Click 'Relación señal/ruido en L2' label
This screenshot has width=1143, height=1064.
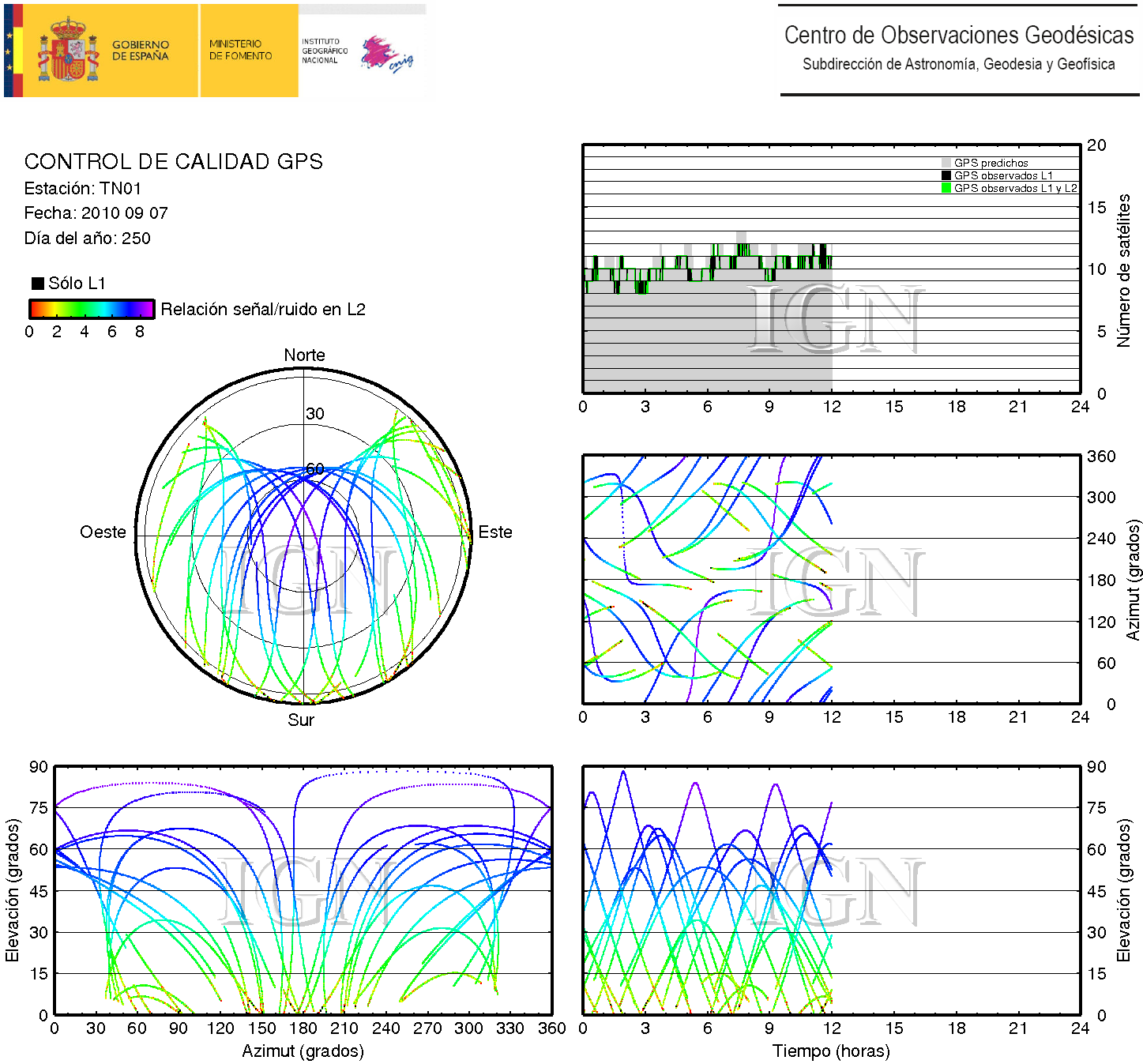click(263, 309)
